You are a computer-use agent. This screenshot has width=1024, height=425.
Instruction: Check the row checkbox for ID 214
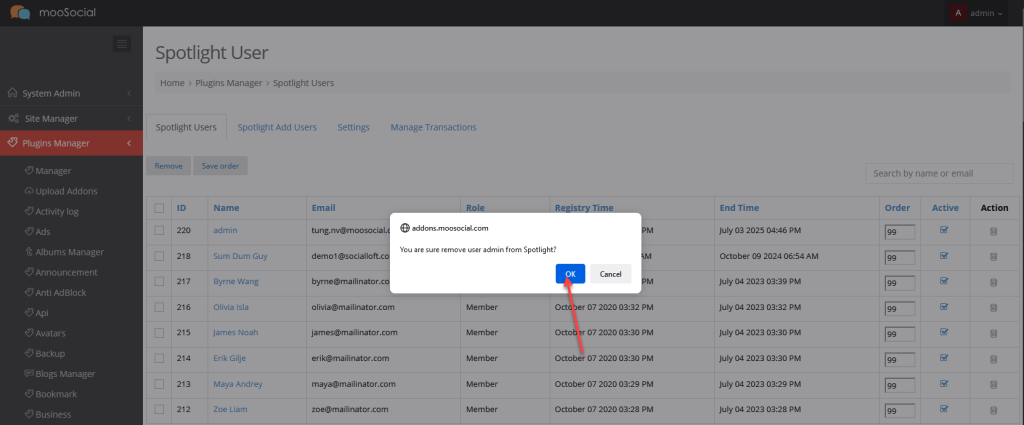point(159,358)
